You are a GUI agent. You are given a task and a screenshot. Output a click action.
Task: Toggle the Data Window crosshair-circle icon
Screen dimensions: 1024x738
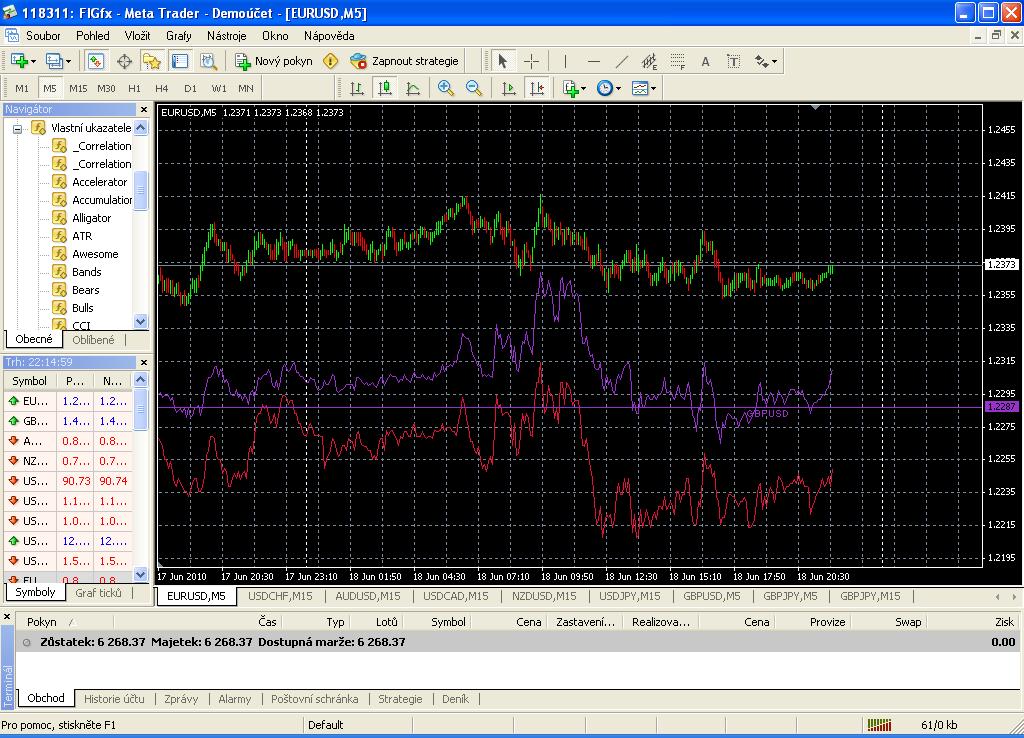(x=124, y=61)
